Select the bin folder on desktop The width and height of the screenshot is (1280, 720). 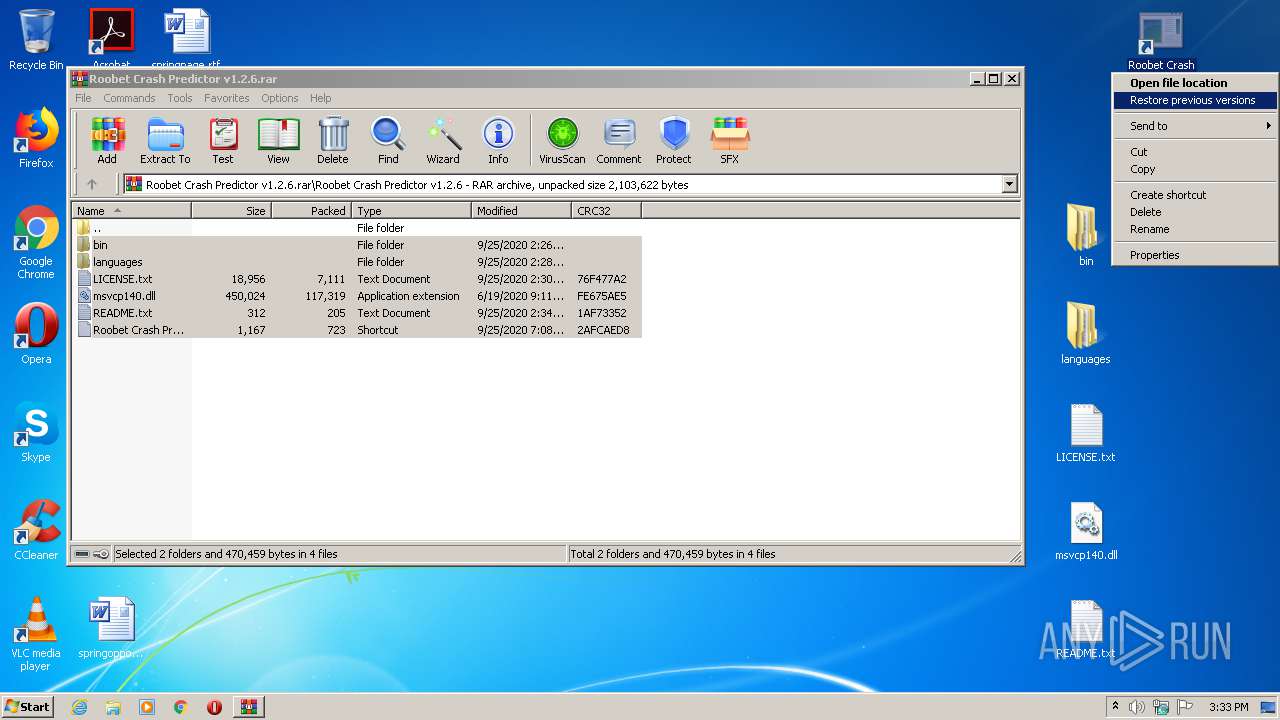tap(1086, 236)
